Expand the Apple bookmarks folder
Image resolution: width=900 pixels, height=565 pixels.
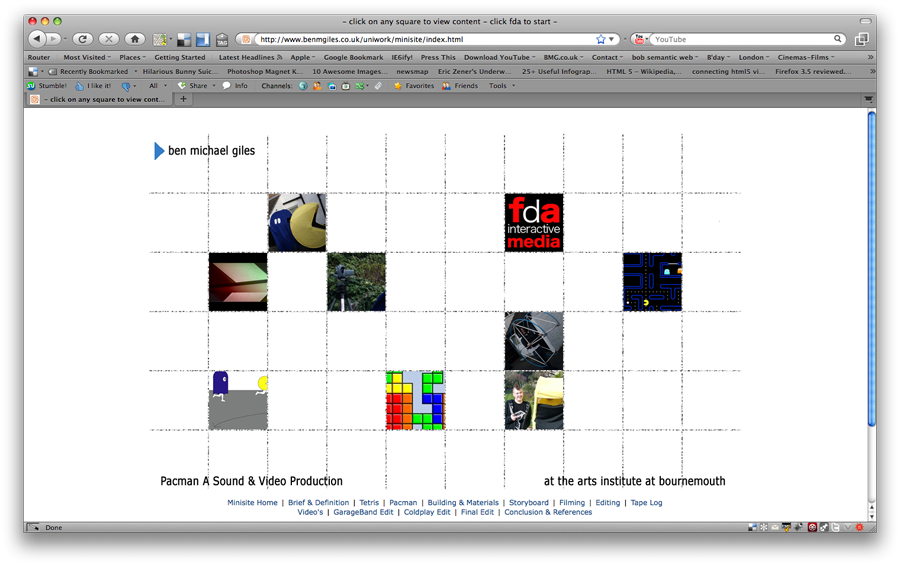pyautogui.click(x=302, y=57)
